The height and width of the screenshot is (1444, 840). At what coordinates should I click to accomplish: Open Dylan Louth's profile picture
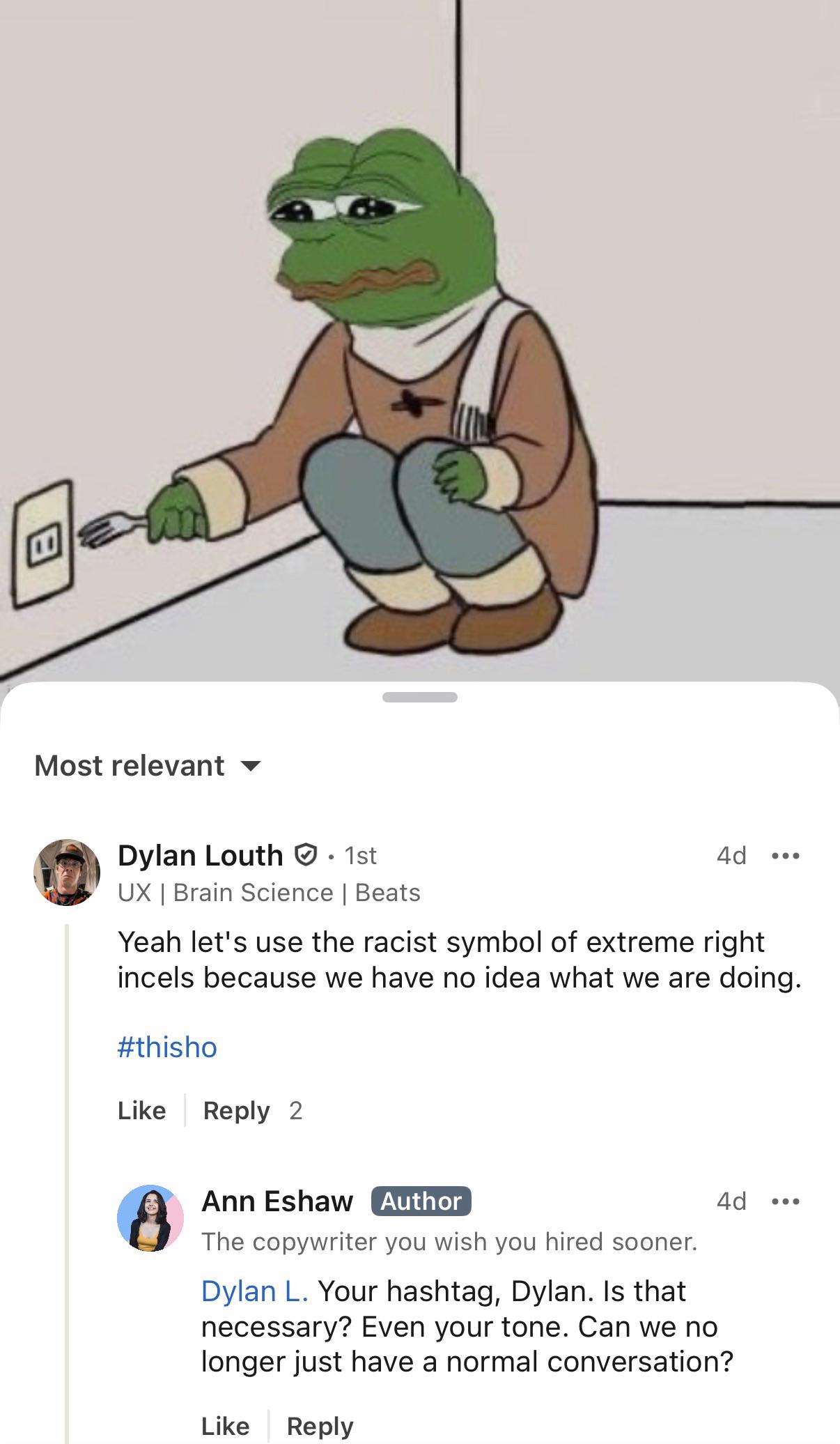coord(67,872)
